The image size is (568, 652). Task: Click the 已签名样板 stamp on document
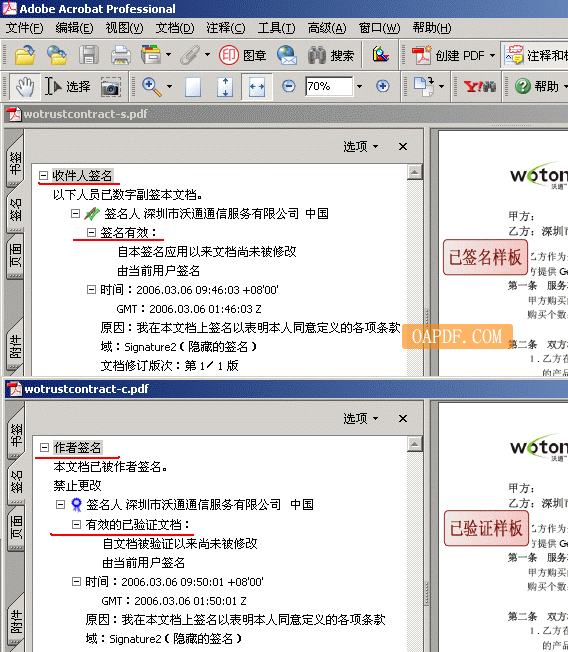click(485, 257)
